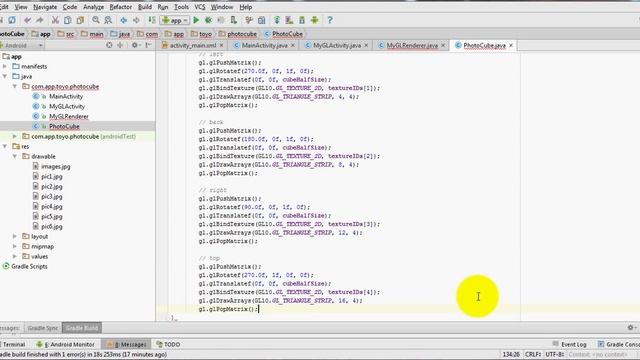Screen dimensions: 640x360
Task: Click the UTF-8 encoding in status bar
Action: point(555,355)
